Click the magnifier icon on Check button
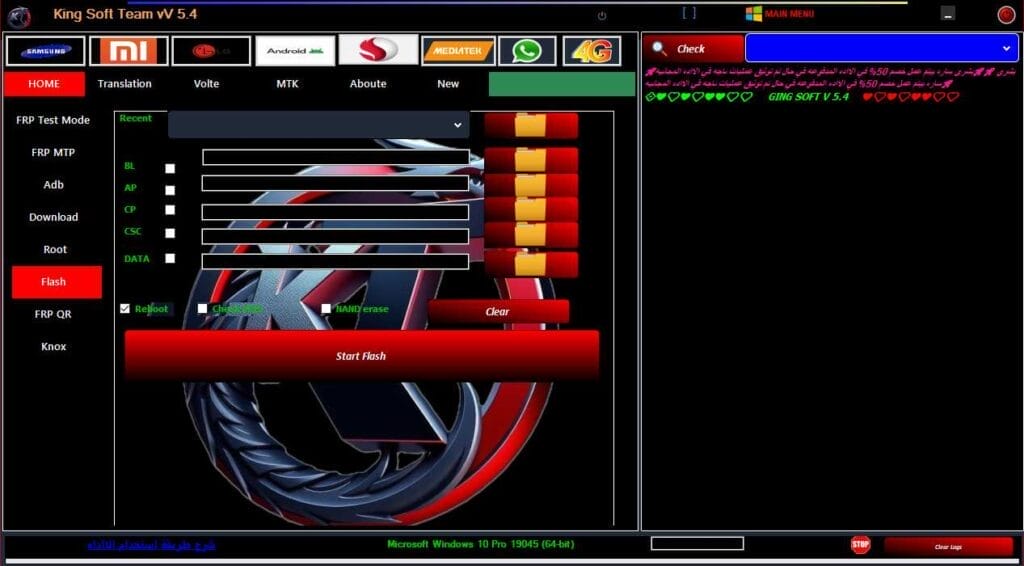This screenshot has width=1024, height=566. tap(660, 49)
